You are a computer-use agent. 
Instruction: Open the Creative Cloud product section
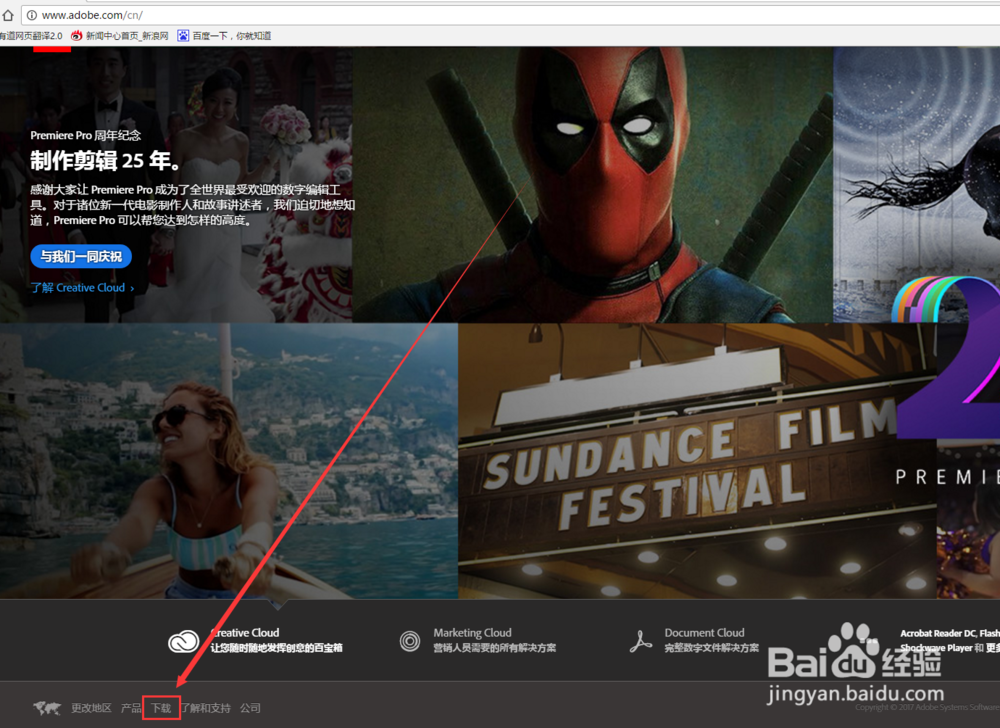pos(255,640)
